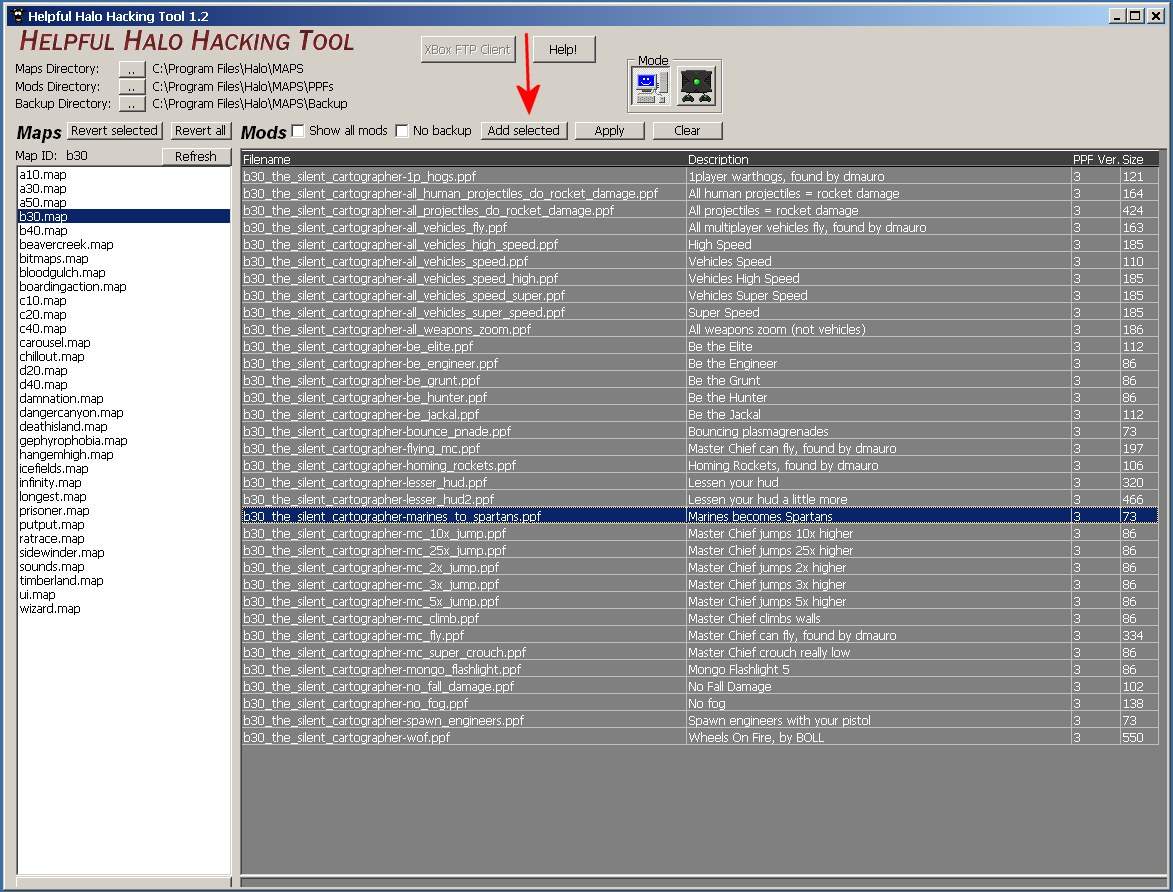Select ui.map in maps list

point(124,595)
